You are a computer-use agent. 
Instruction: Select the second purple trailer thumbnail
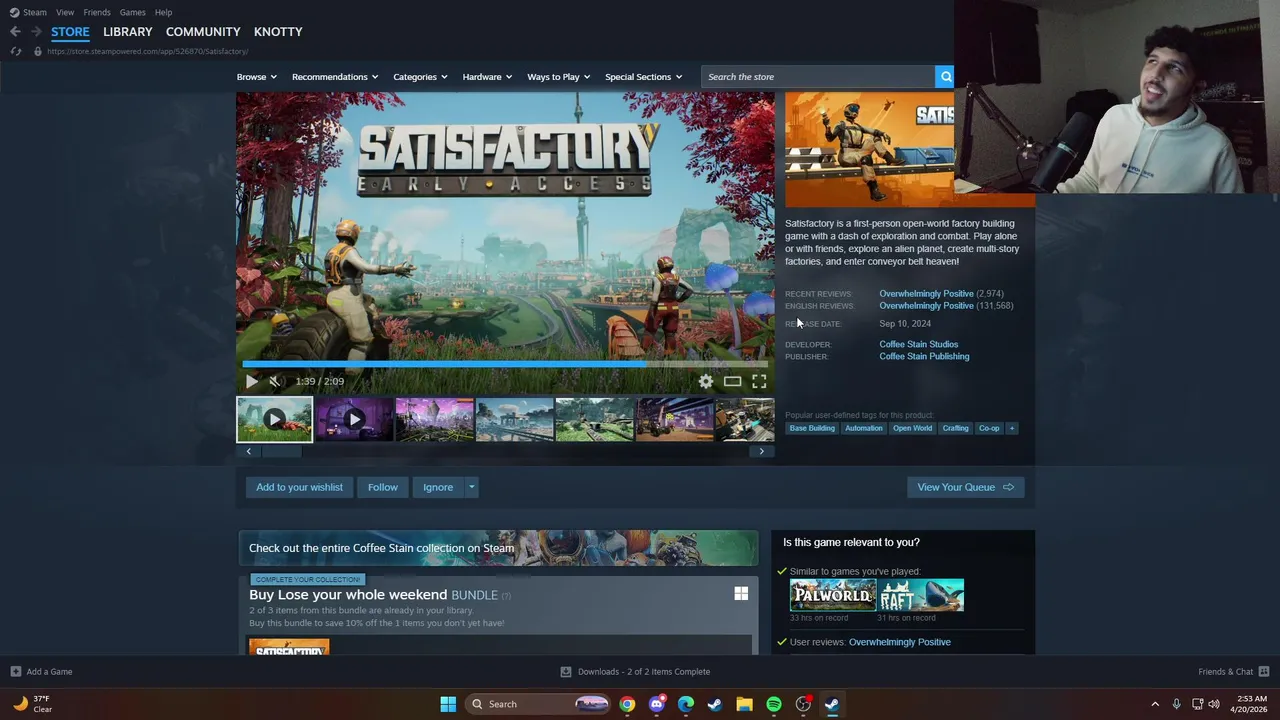coord(354,420)
